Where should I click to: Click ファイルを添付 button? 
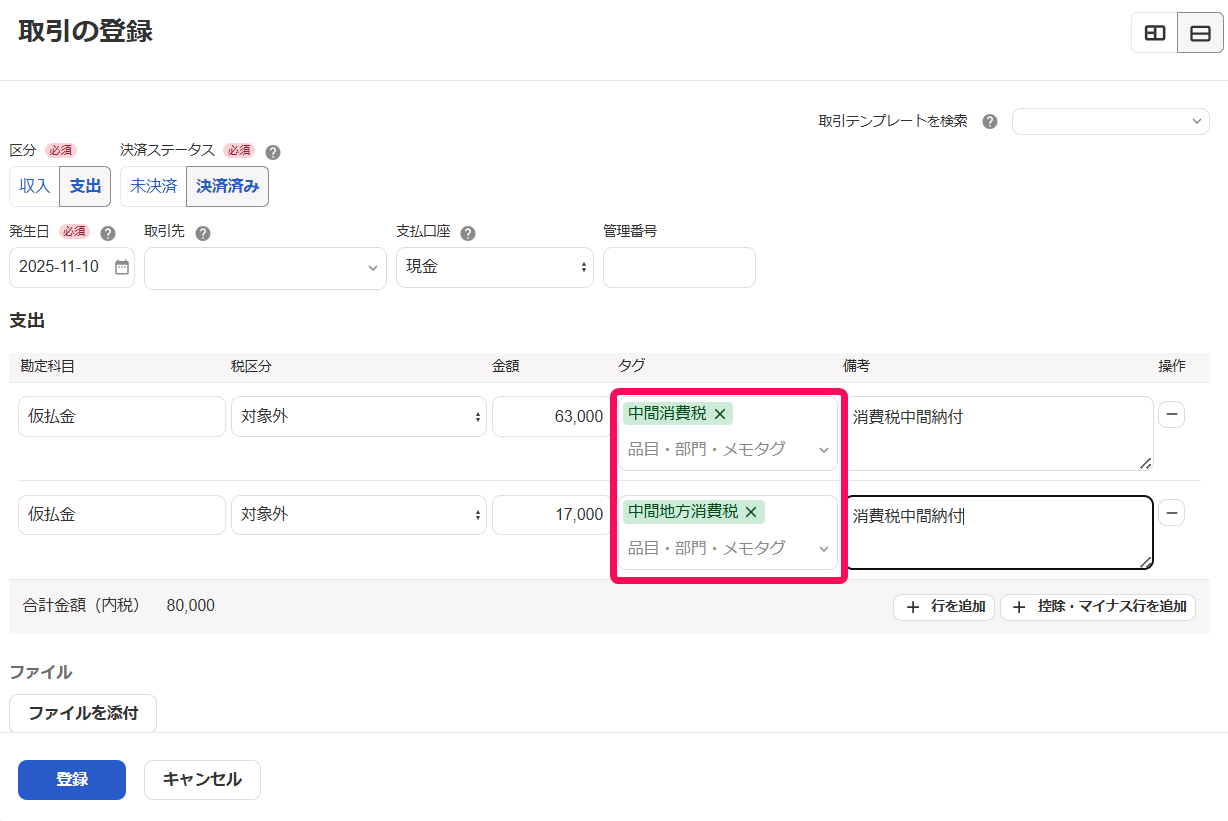point(83,714)
